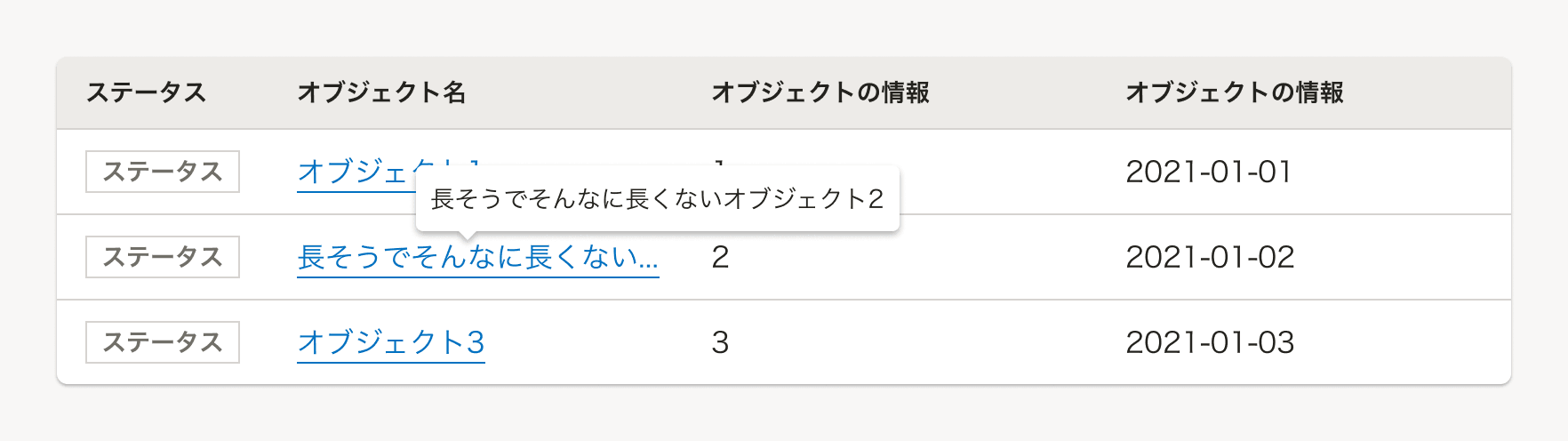The width and height of the screenshot is (1568, 441).
Task: Click the value 2 in the second row
Action: coord(720,257)
